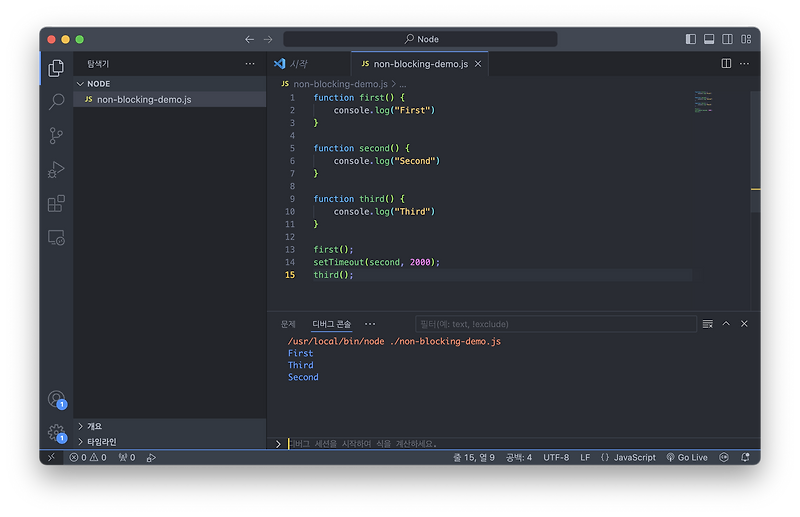Viewport: 800px width, 517px height.
Task: Open the Run and Debug view
Action: coord(56,169)
